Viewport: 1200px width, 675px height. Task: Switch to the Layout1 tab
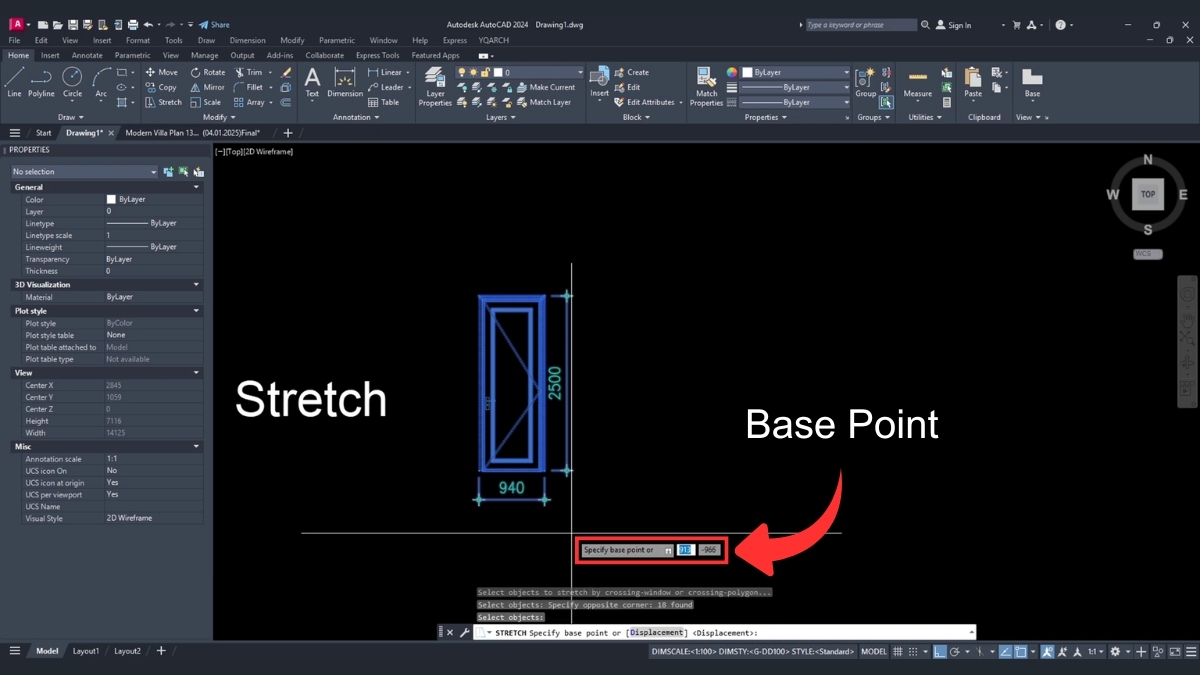pos(86,651)
